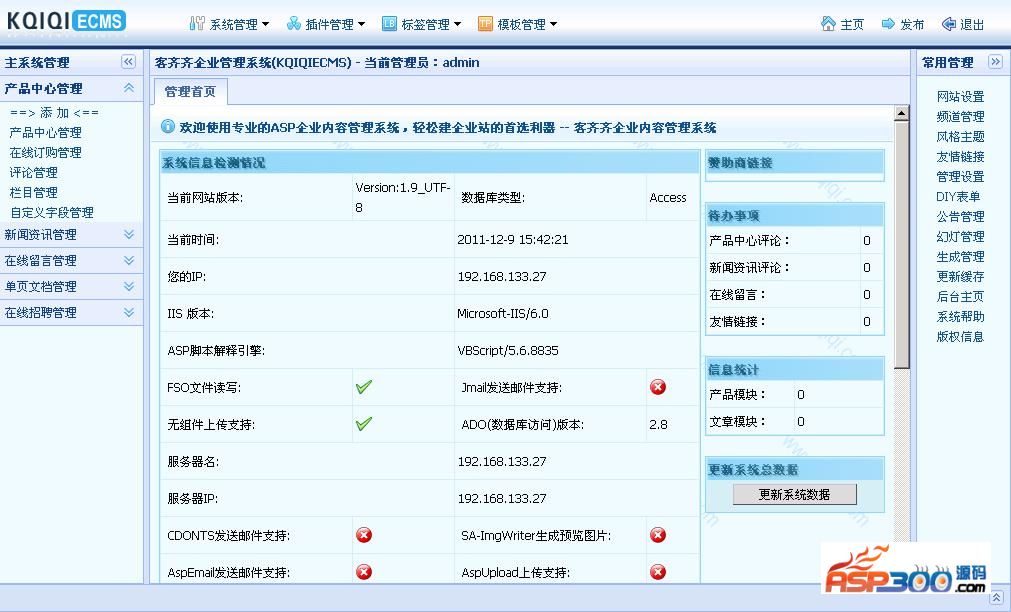Open the 标签管理 dropdown menu
This screenshot has width=1011, height=612.
422,24
